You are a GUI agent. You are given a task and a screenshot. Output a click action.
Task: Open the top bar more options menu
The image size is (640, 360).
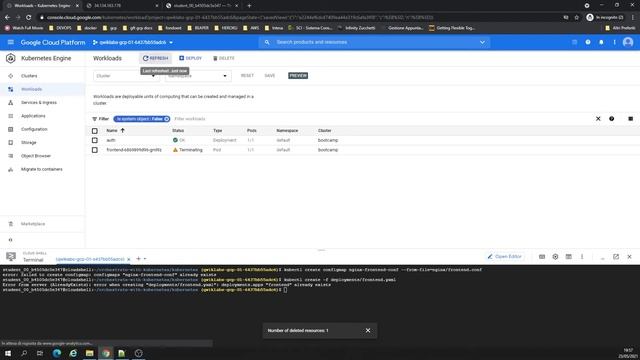coord(614,42)
